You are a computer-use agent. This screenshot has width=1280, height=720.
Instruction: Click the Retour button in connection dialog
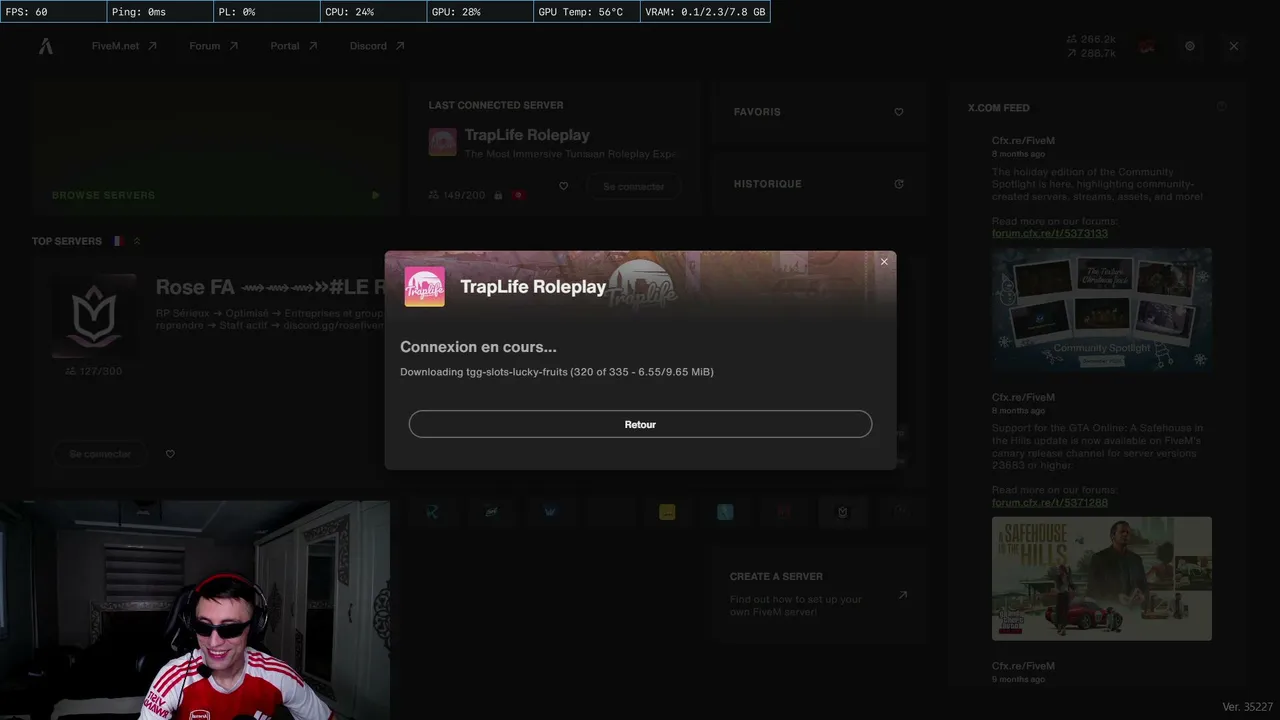click(x=640, y=424)
